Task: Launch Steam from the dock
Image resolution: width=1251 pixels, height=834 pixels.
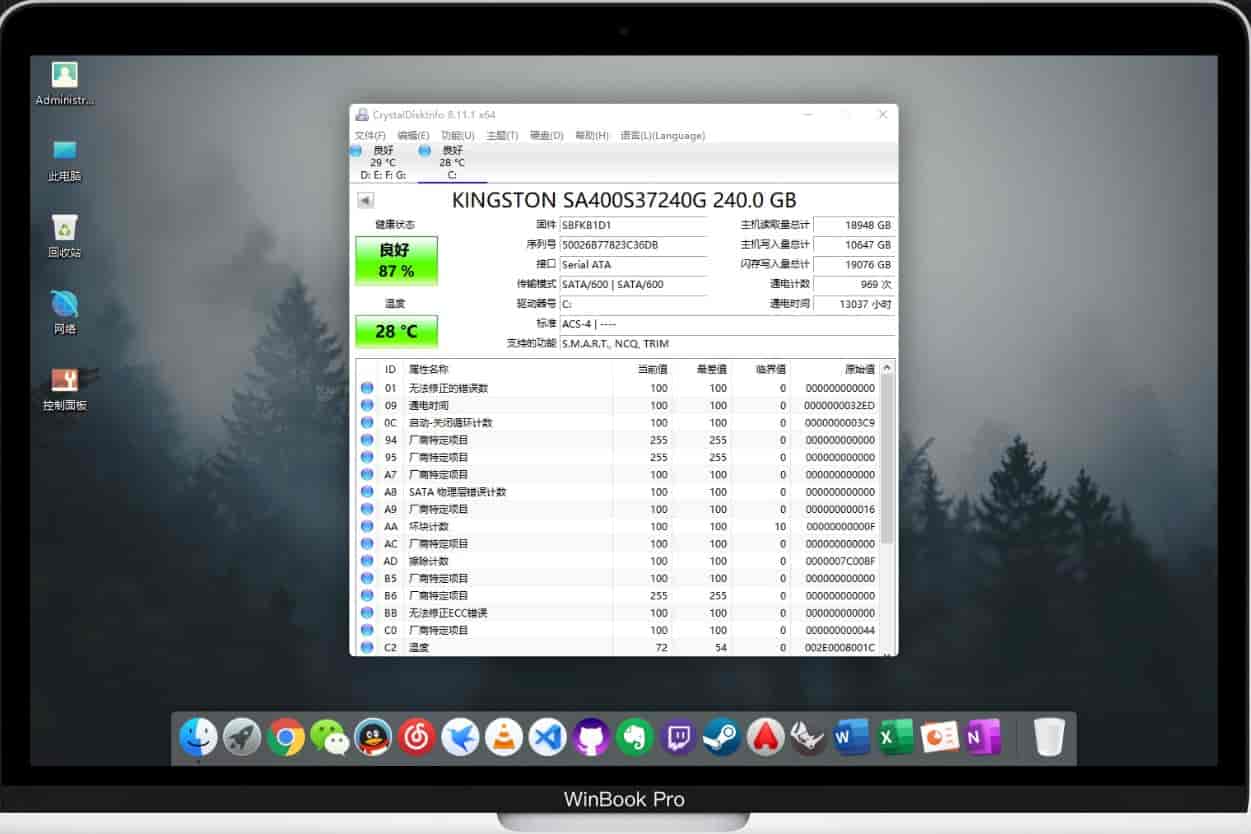Action: [721, 738]
